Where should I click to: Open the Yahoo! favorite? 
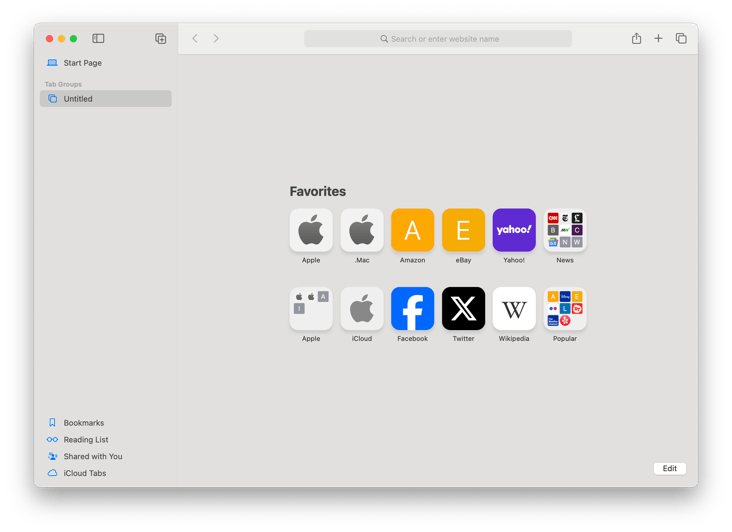coord(514,230)
